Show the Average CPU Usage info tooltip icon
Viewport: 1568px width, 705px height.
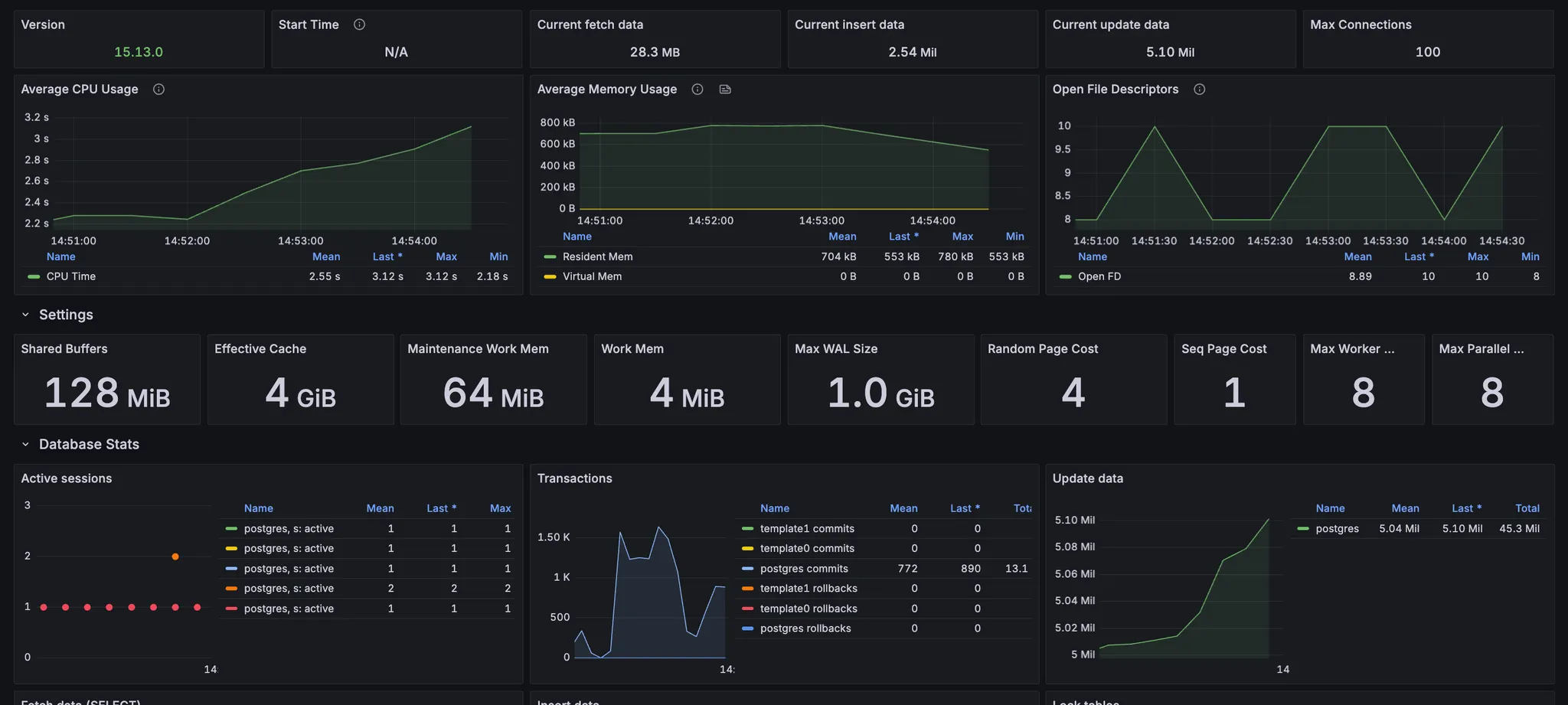click(158, 90)
